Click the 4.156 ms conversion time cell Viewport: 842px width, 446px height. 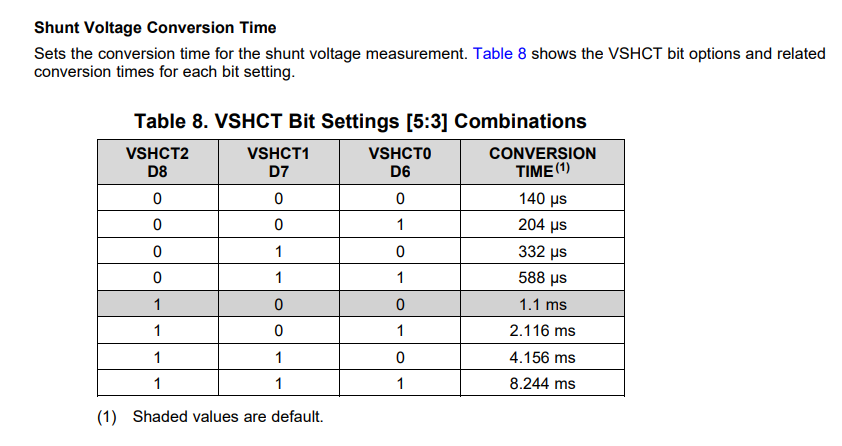pos(542,357)
